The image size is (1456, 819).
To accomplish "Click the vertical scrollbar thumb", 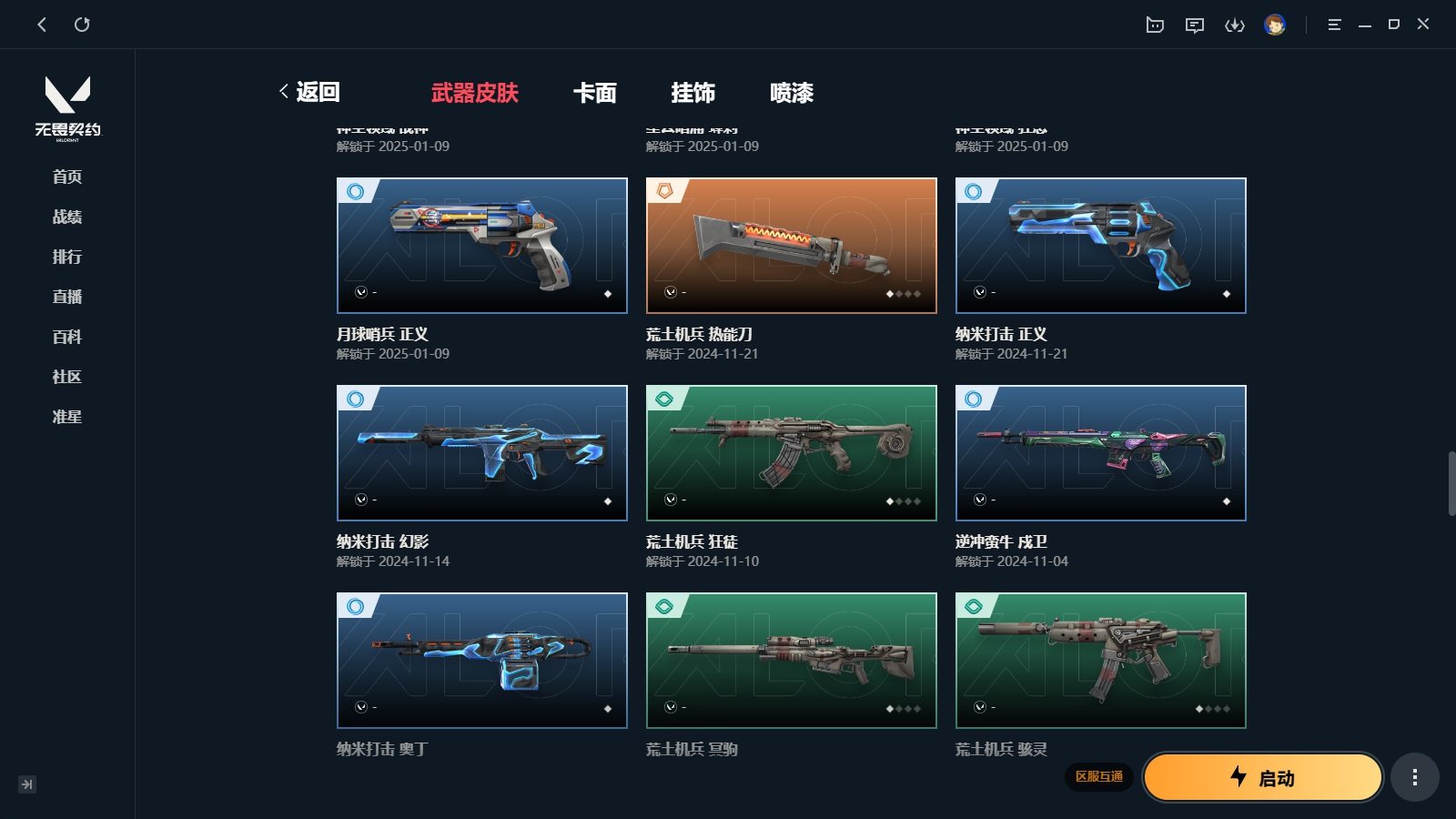I will pos(1451,483).
